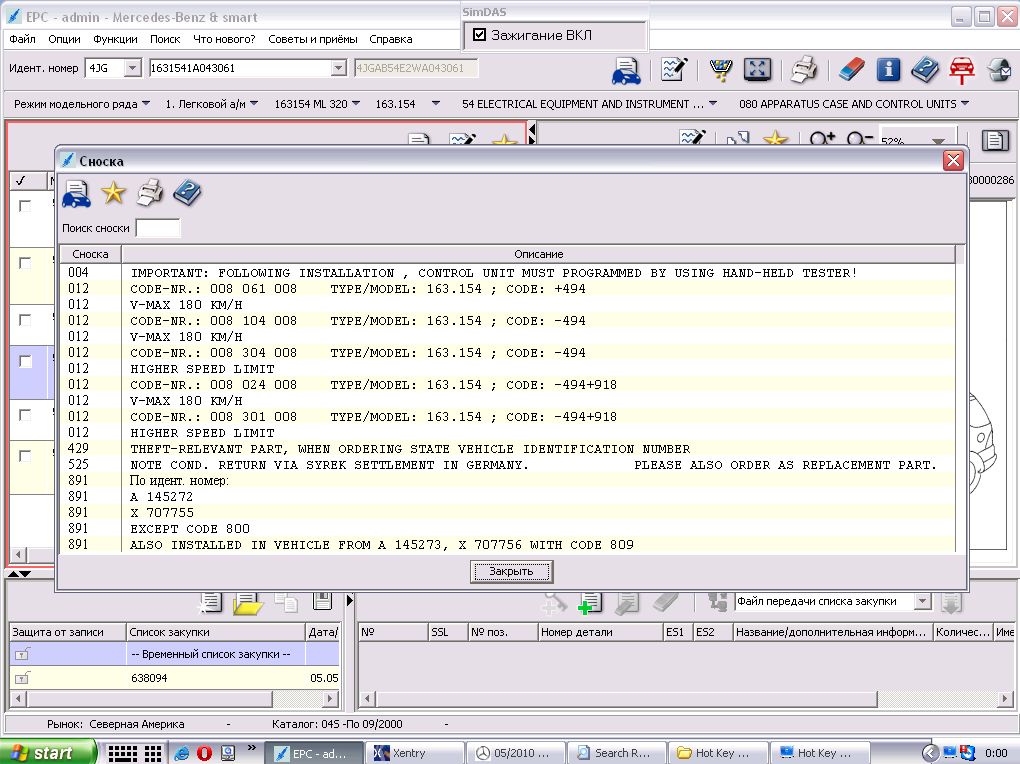Click Каталог: 045 -По 09/2000 in status bar
Viewport: 1020px width, 764px height.
click(x=337, y=724)
